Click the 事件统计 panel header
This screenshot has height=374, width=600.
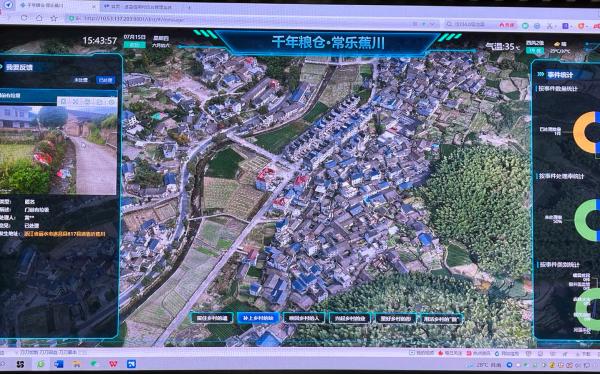(561, 75)
